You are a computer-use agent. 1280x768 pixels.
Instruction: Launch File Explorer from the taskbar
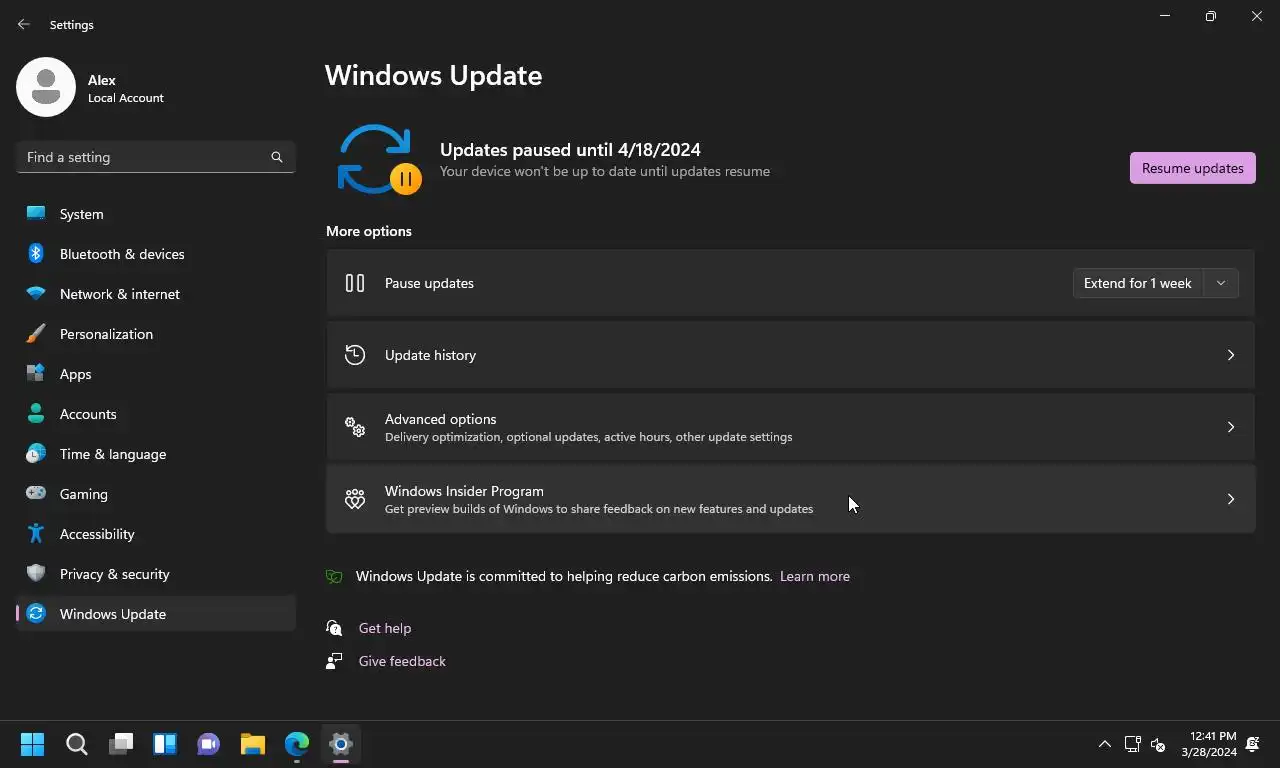[x=253, y=744]
